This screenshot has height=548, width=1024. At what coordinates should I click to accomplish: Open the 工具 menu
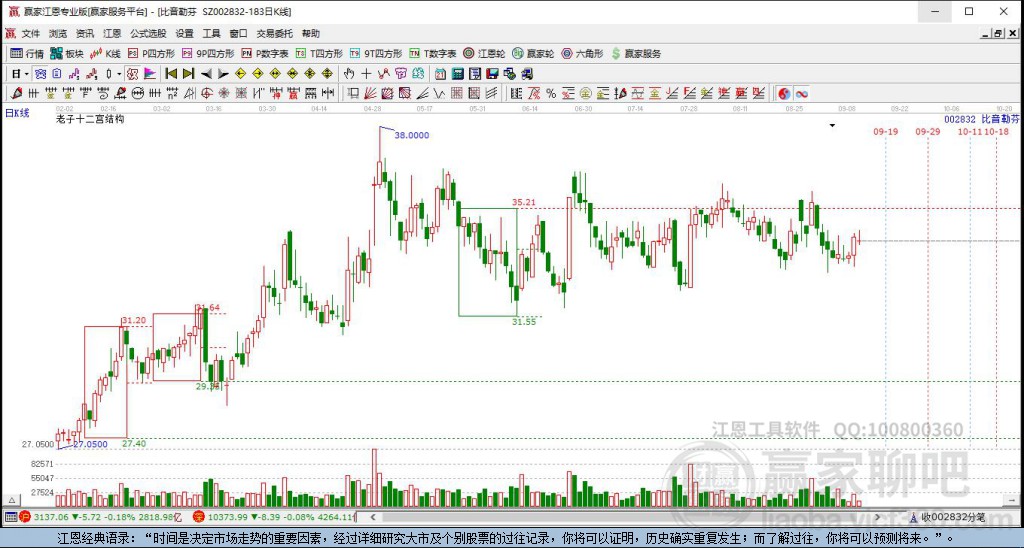click(x=212, y=33)
